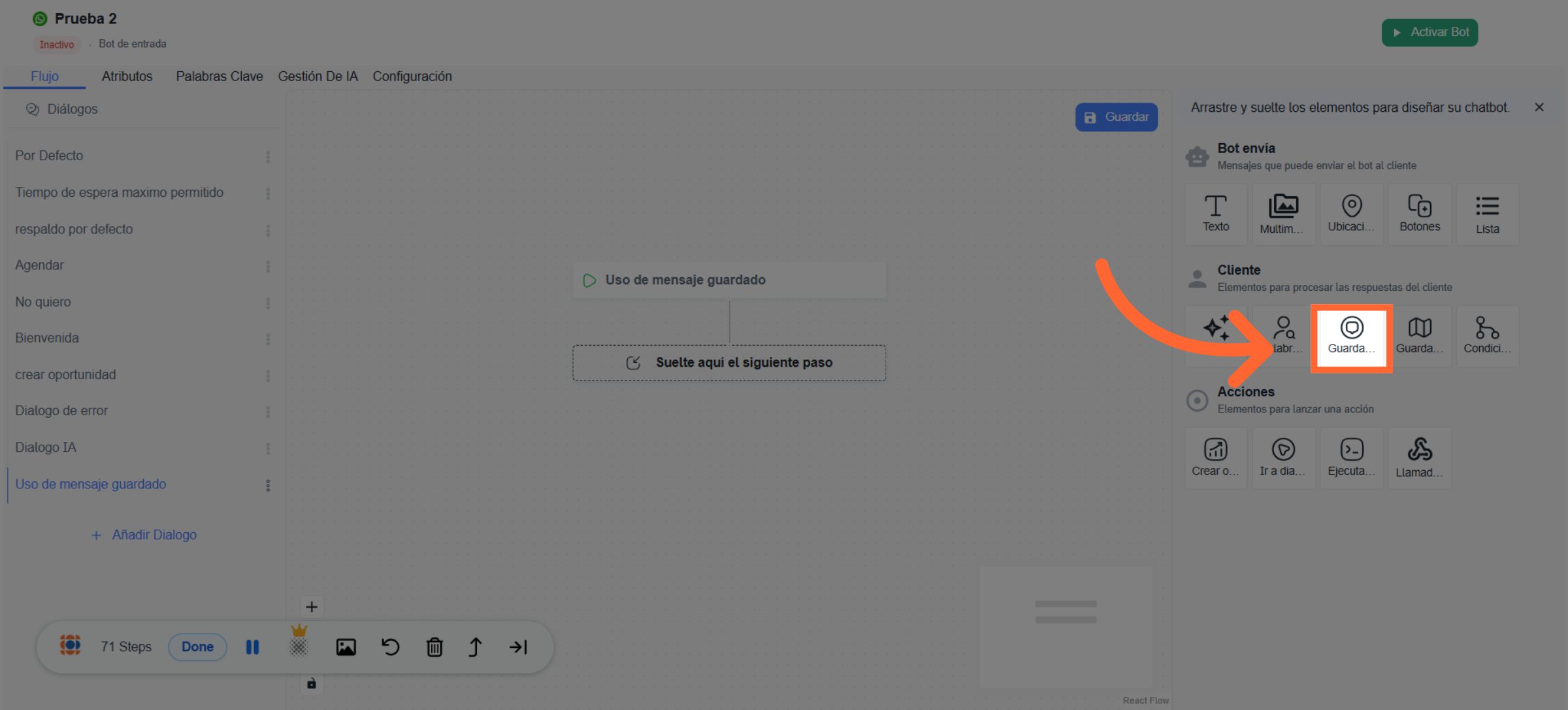Open options for Uso de mensaje guardado
This screenshot has height=710, width=1568.
tap(268, 485)
